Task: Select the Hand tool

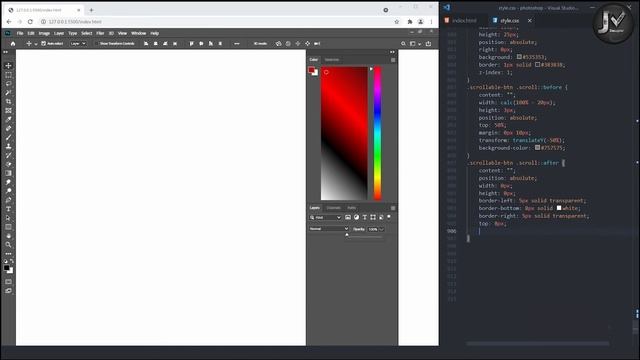Action: coord(8,236)
